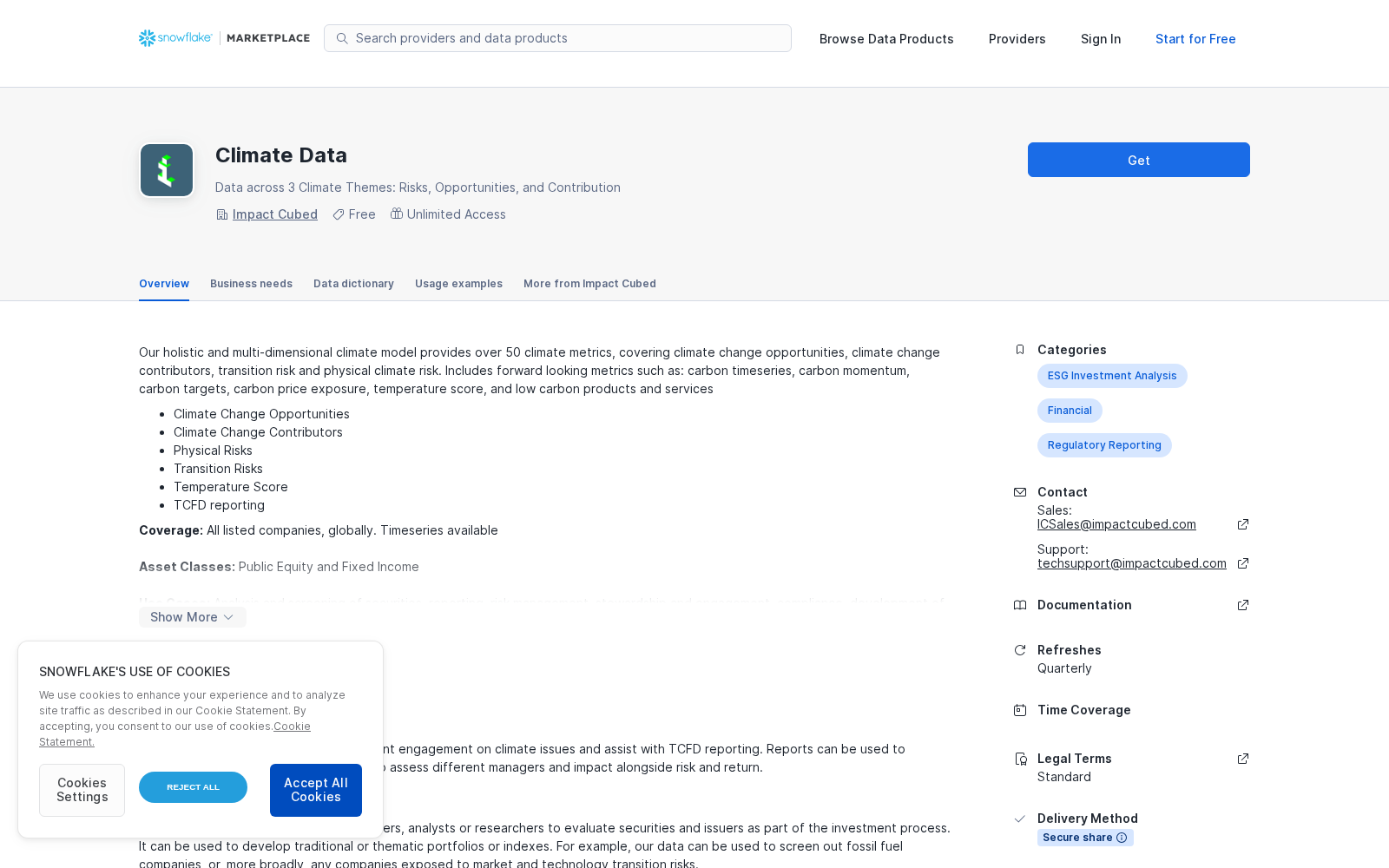The height and width of the screenshot is (868, 1389).
Task: Click the Climate Change Contributors bullet
Action: click(x=258, y=432)
